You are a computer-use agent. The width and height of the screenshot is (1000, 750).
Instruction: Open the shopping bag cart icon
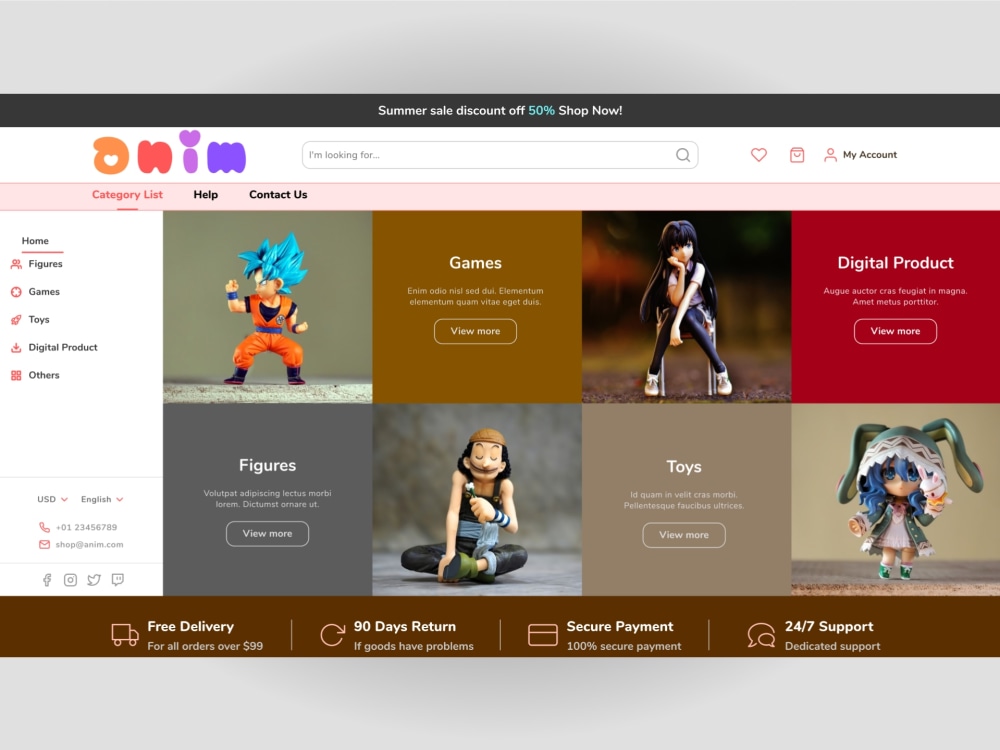(797, 155)
